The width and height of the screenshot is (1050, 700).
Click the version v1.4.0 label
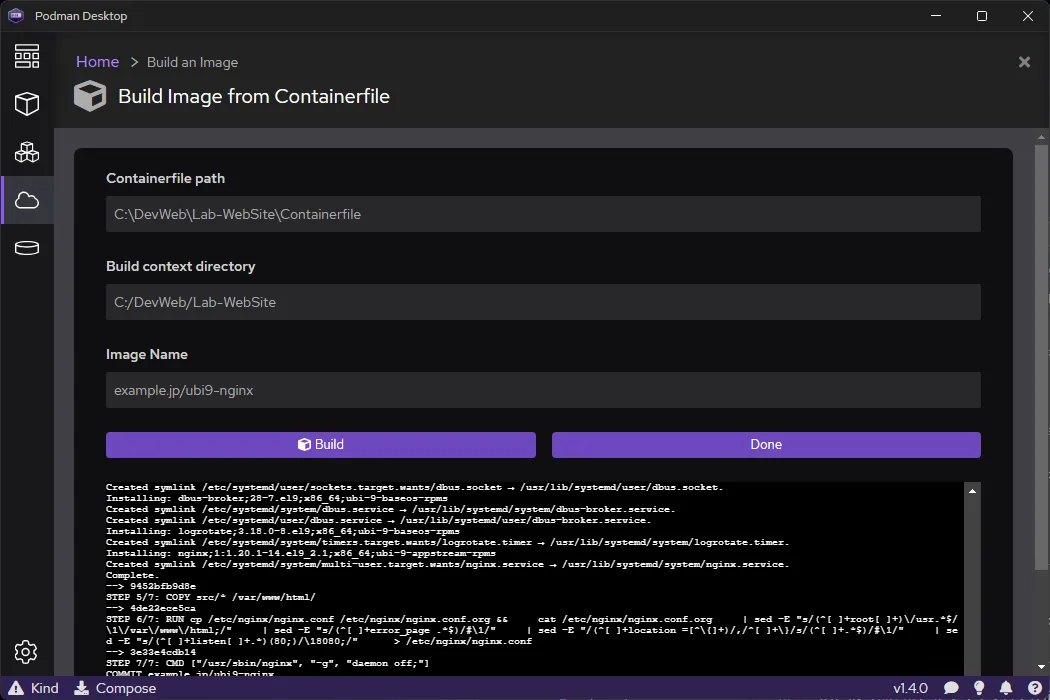pyautogui.click(x=910, y=688)
